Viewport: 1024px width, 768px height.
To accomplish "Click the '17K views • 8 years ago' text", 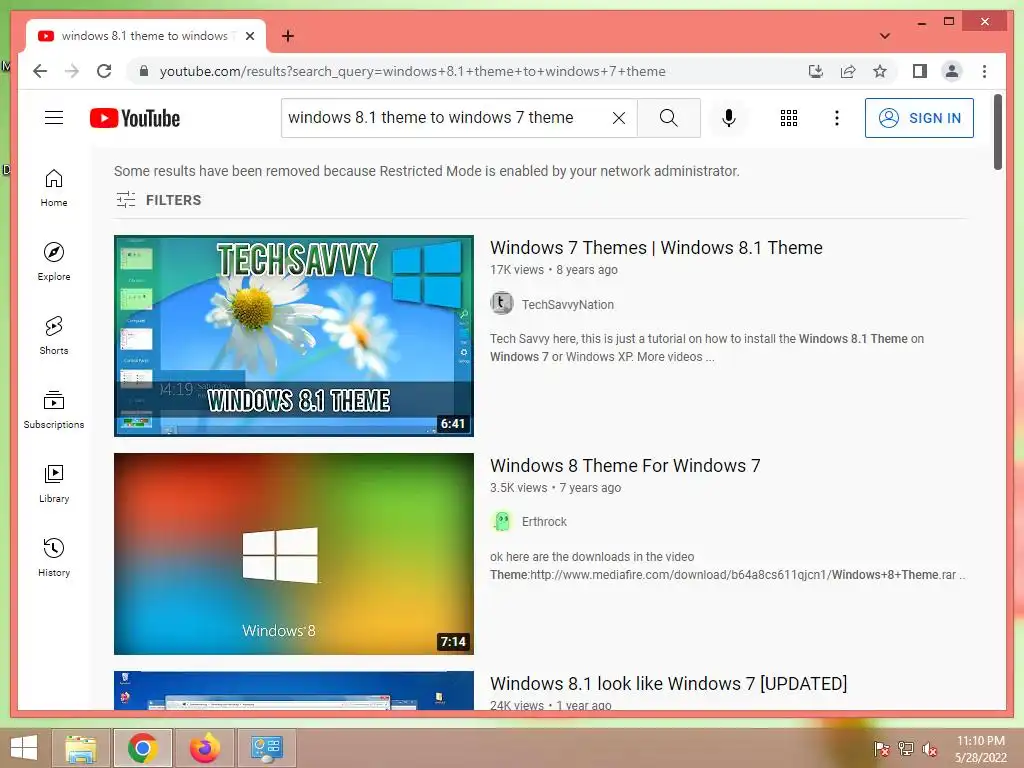I will click(554, 270).
